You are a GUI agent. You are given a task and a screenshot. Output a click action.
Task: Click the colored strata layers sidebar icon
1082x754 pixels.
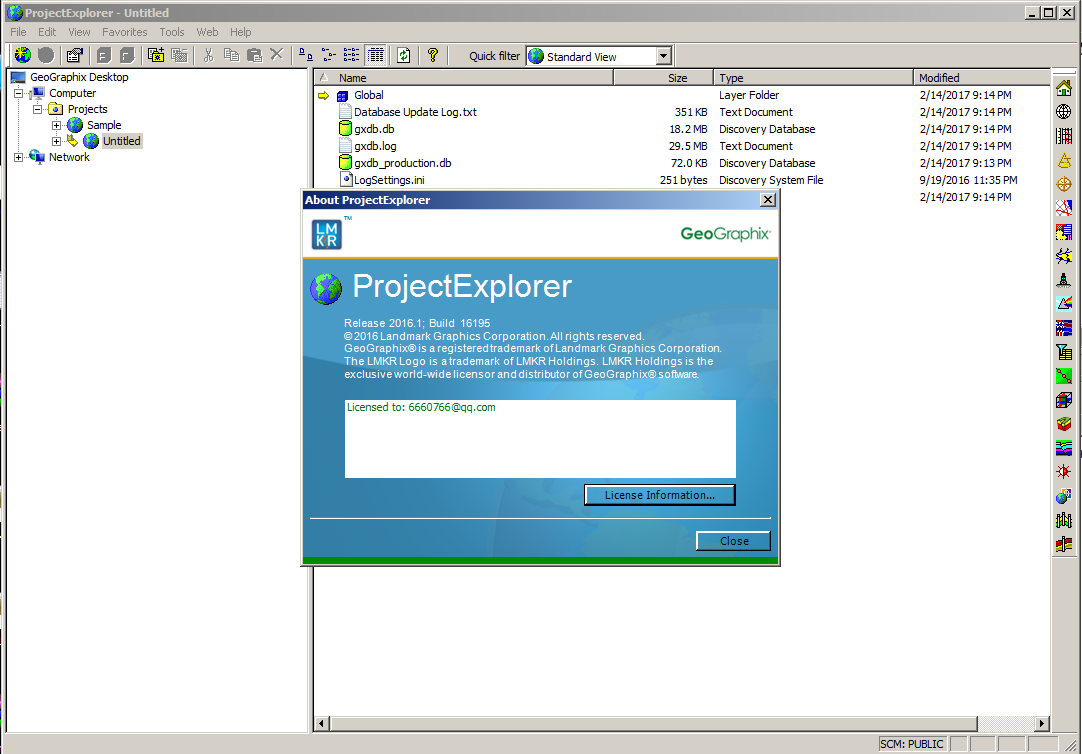pos(1064,448)
